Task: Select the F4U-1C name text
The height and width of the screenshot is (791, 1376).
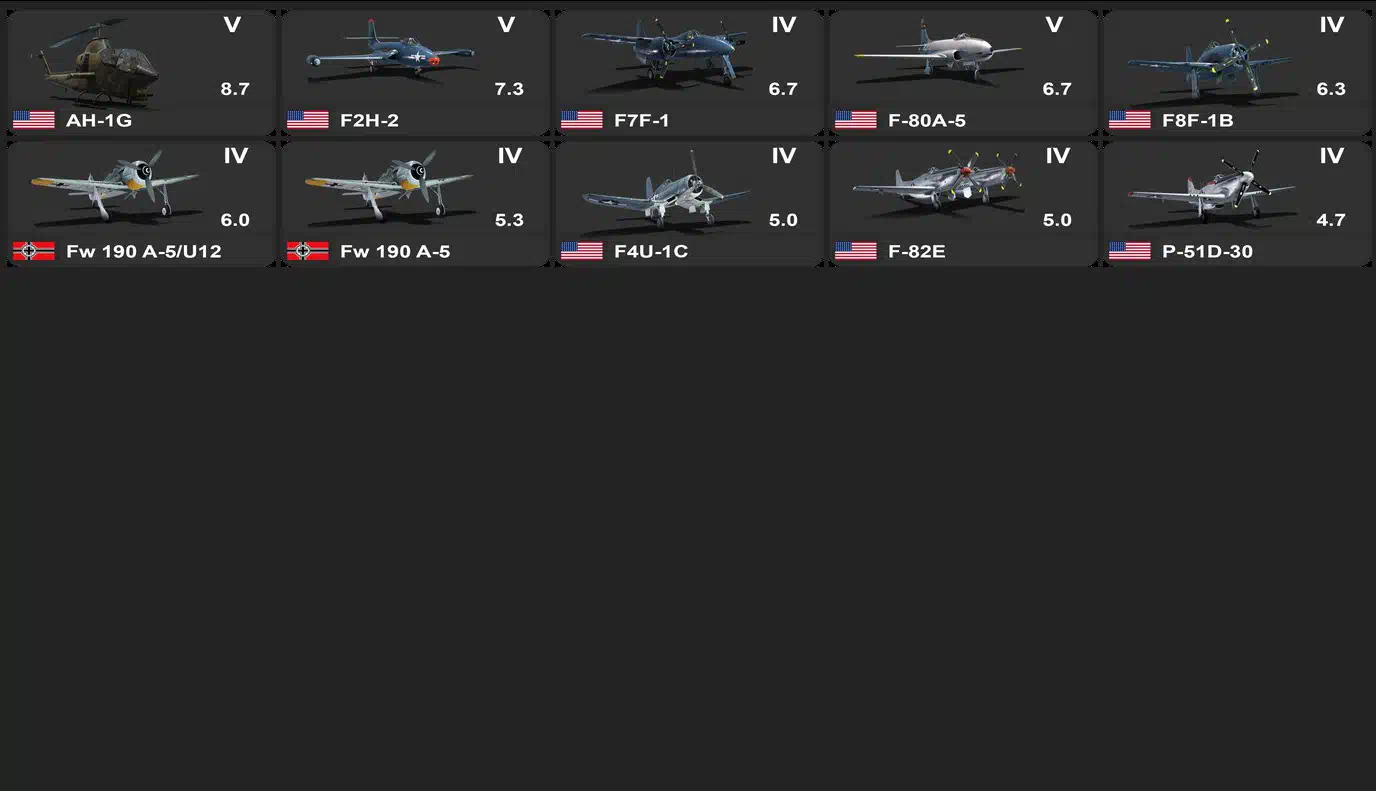Action: coord(651,251)
